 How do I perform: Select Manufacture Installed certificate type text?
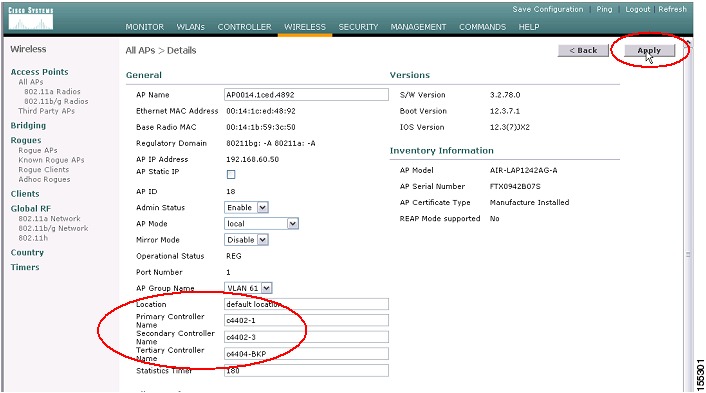click(530, 203)
